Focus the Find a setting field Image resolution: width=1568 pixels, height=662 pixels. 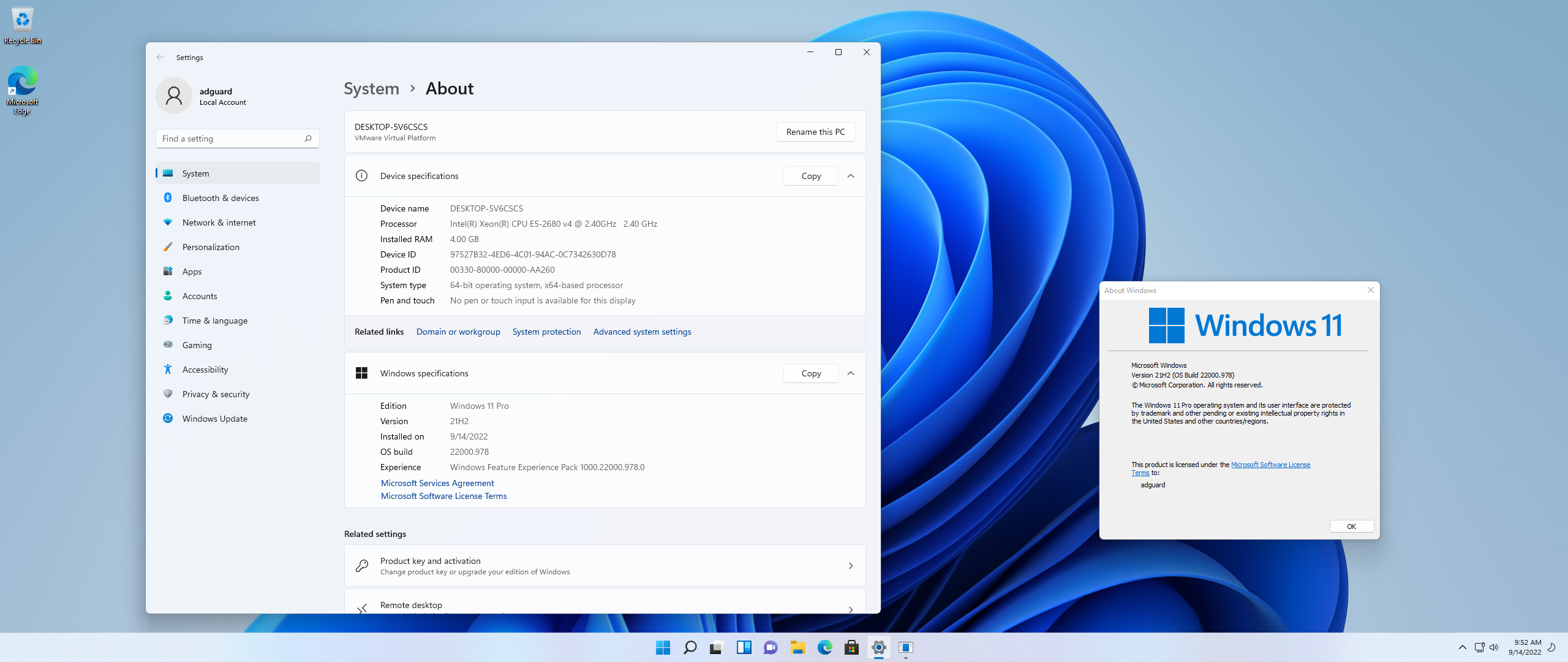coord(238,139)
